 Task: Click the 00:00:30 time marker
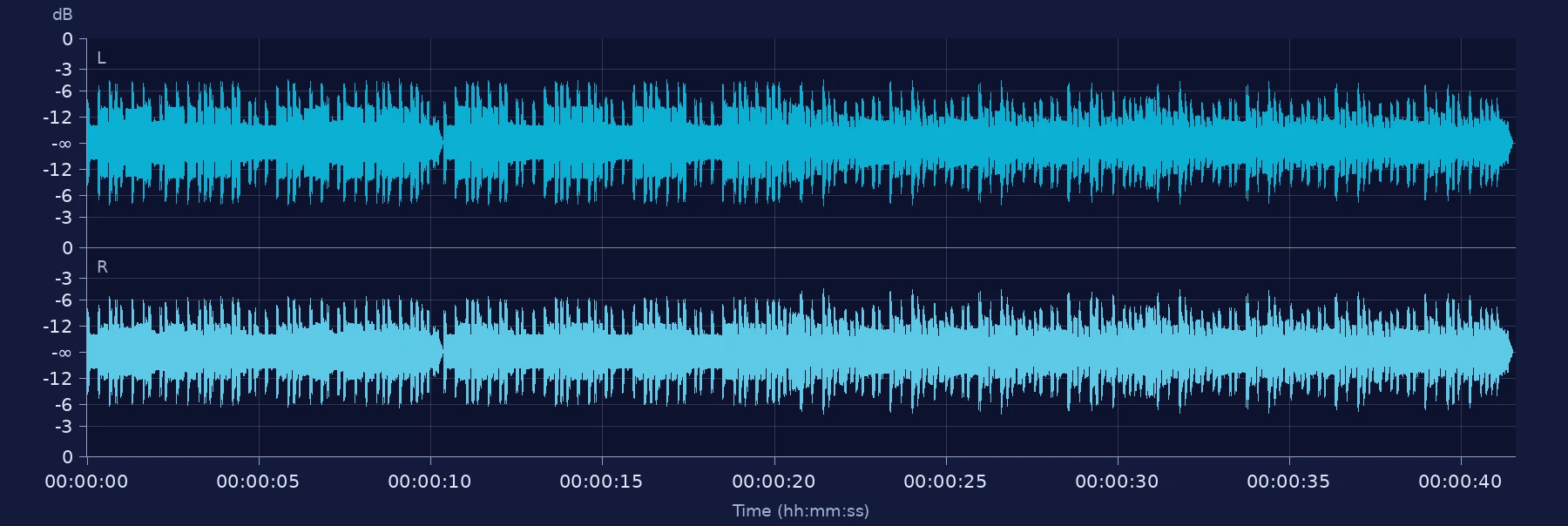click(1117, 482)
